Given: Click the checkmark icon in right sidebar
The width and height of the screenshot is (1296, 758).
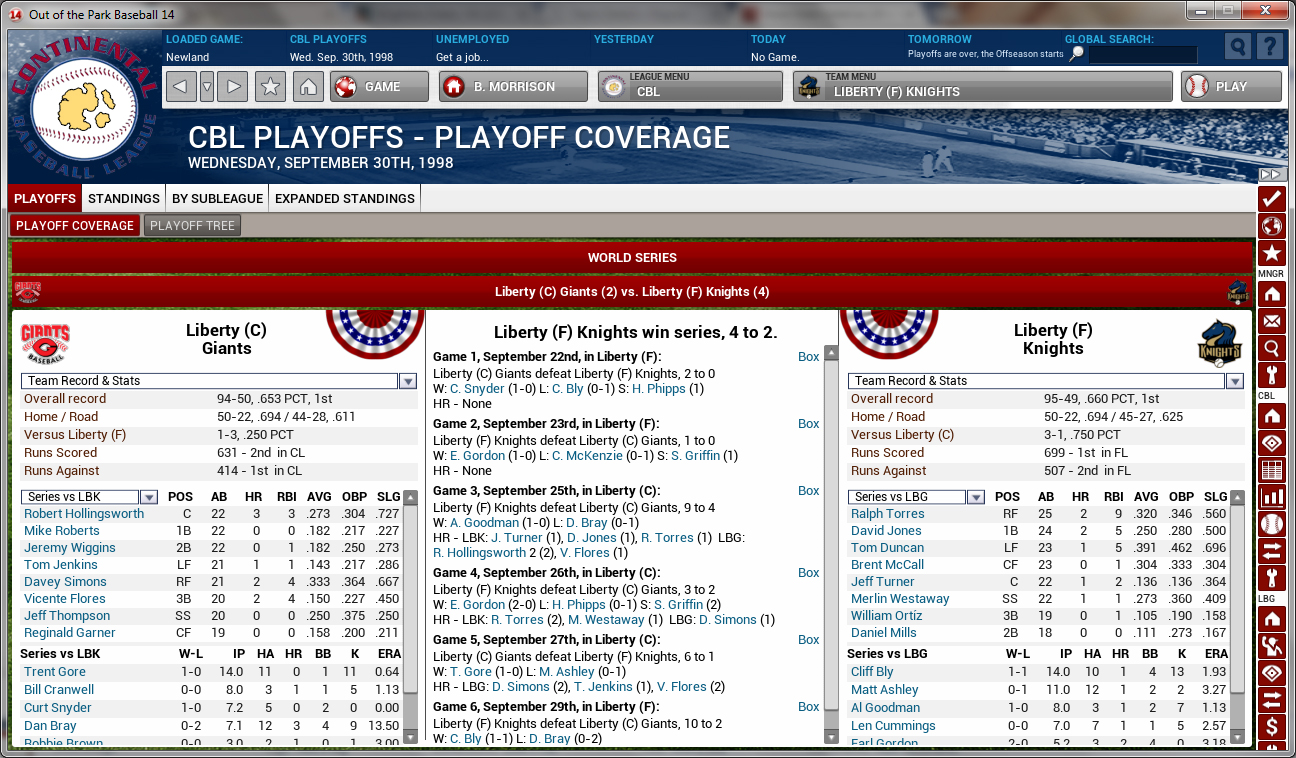Looking at the screenshot, I should click(x=1271, y=199).
